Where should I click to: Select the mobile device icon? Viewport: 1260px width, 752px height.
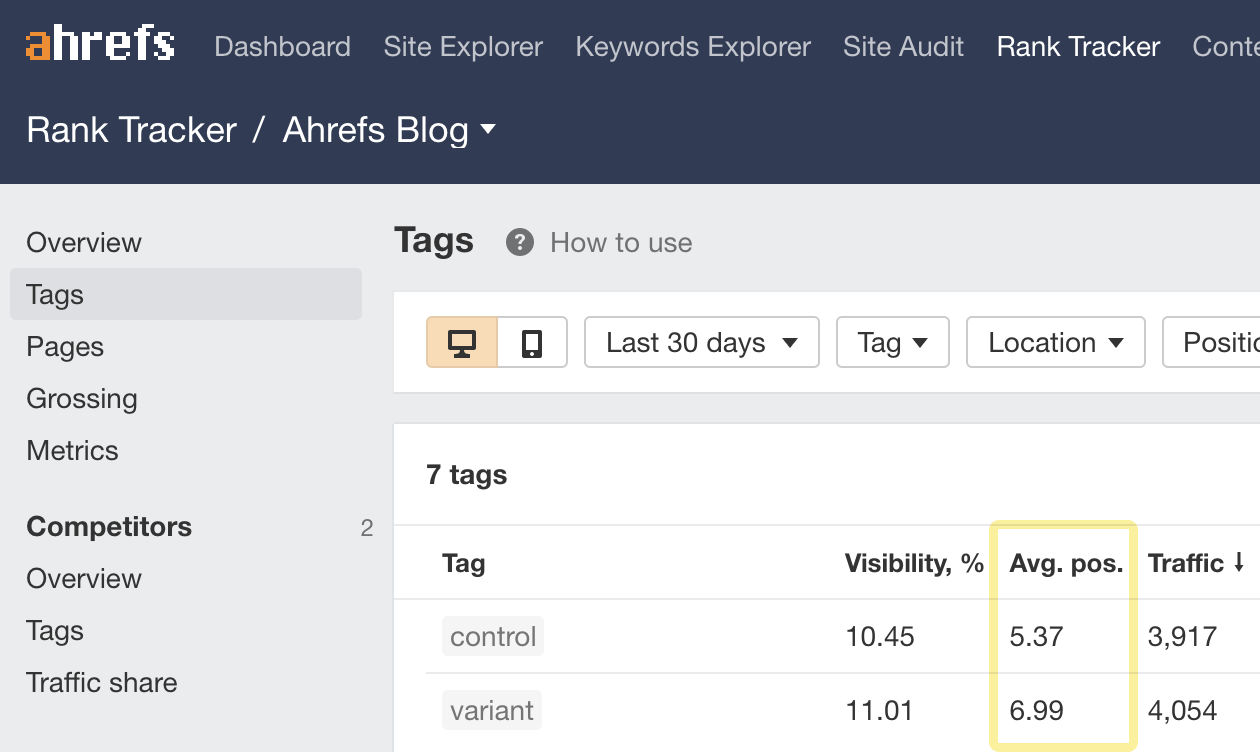[533, 342]
